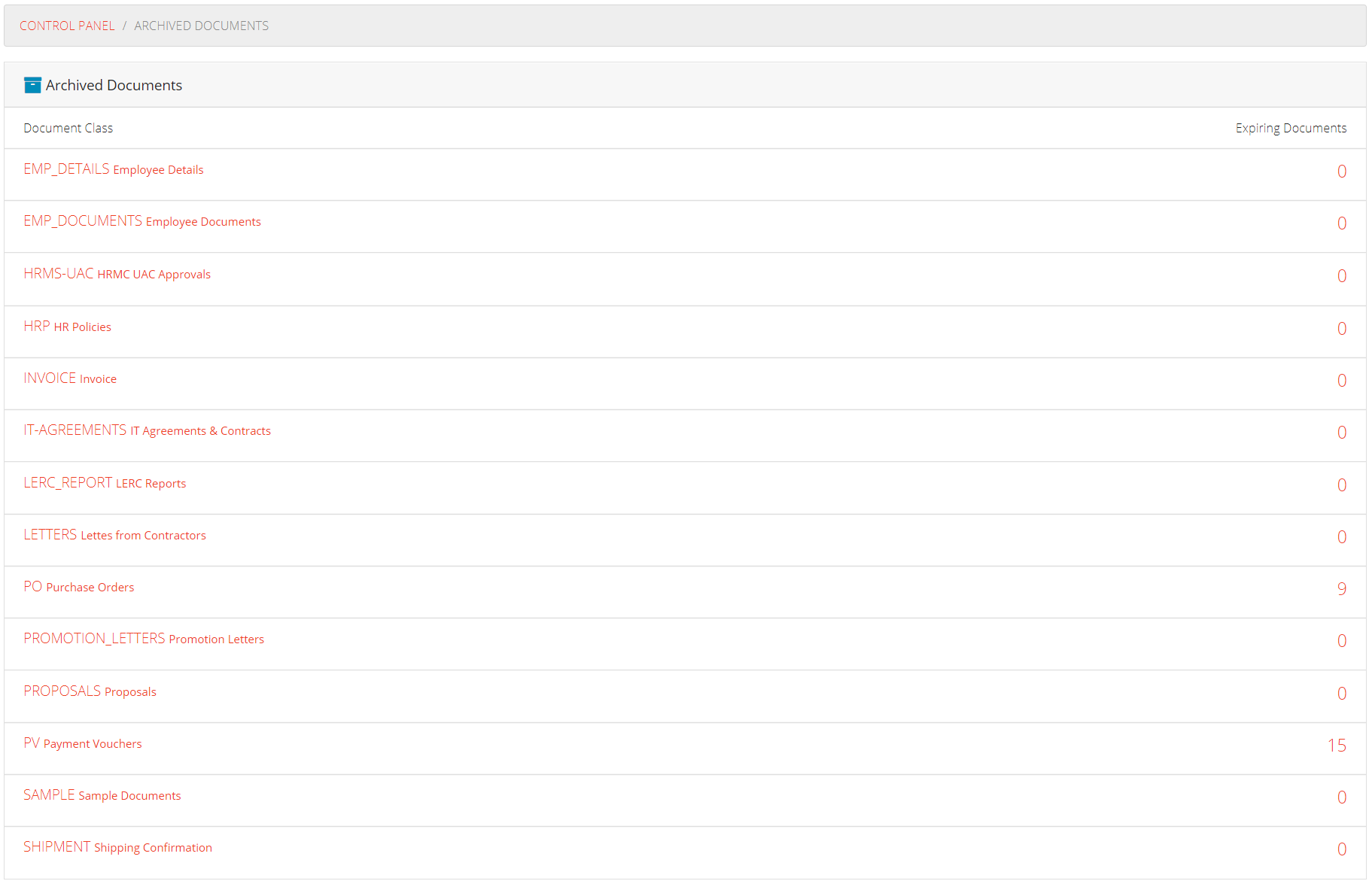Click expiring count 0 for Shipment row
The width and height of the screenshot is (1372, 887).
pyautogui.click(x=1341, y=849)
